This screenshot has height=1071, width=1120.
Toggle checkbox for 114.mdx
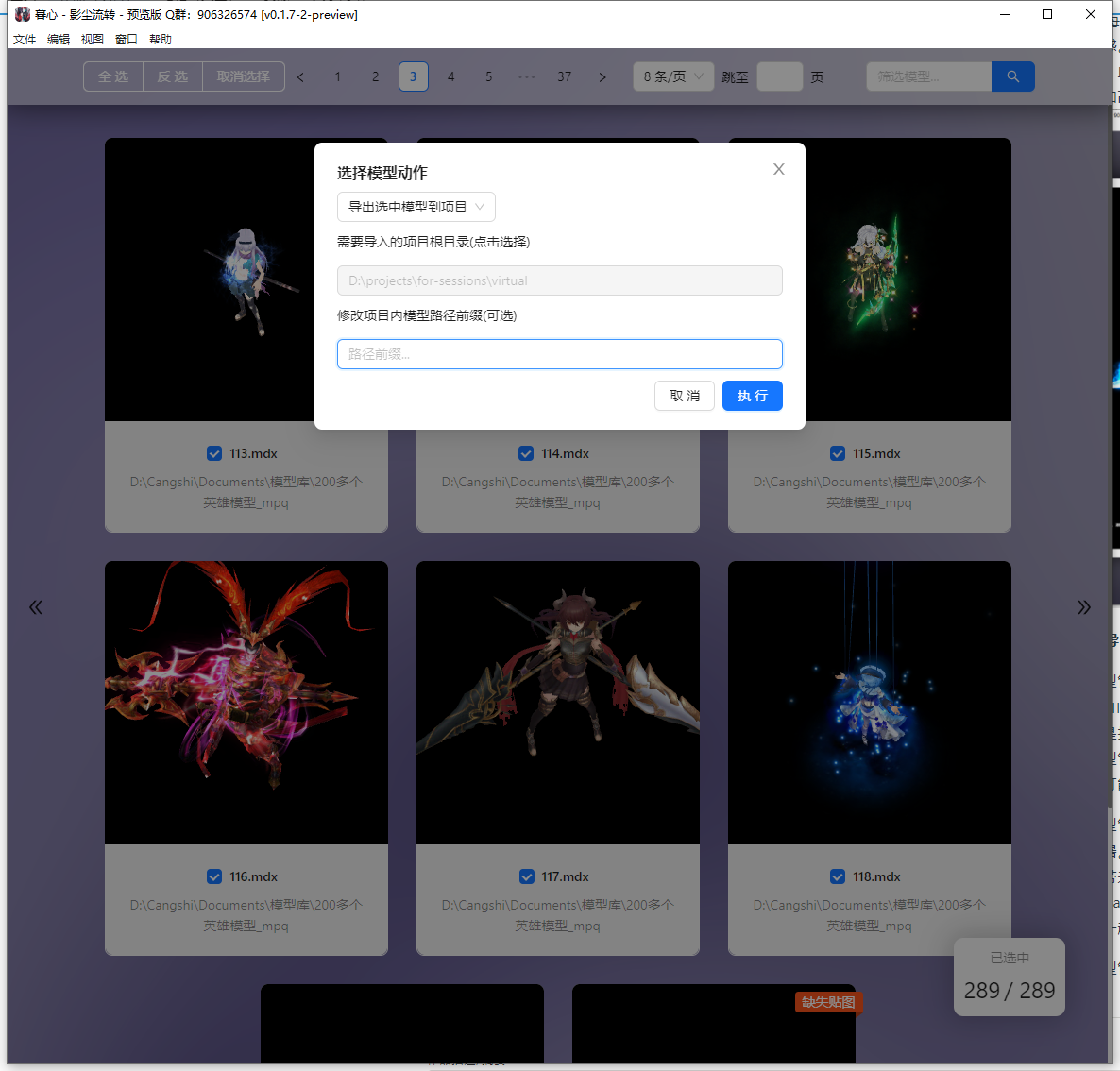526,453
